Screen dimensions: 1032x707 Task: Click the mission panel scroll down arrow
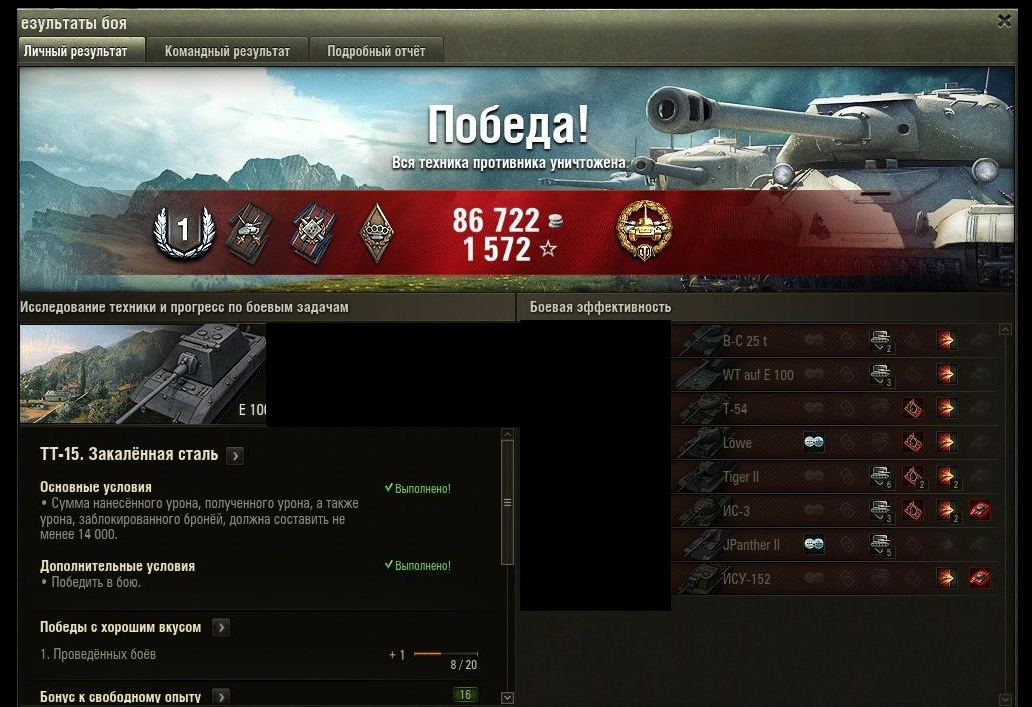coord(507,697)
